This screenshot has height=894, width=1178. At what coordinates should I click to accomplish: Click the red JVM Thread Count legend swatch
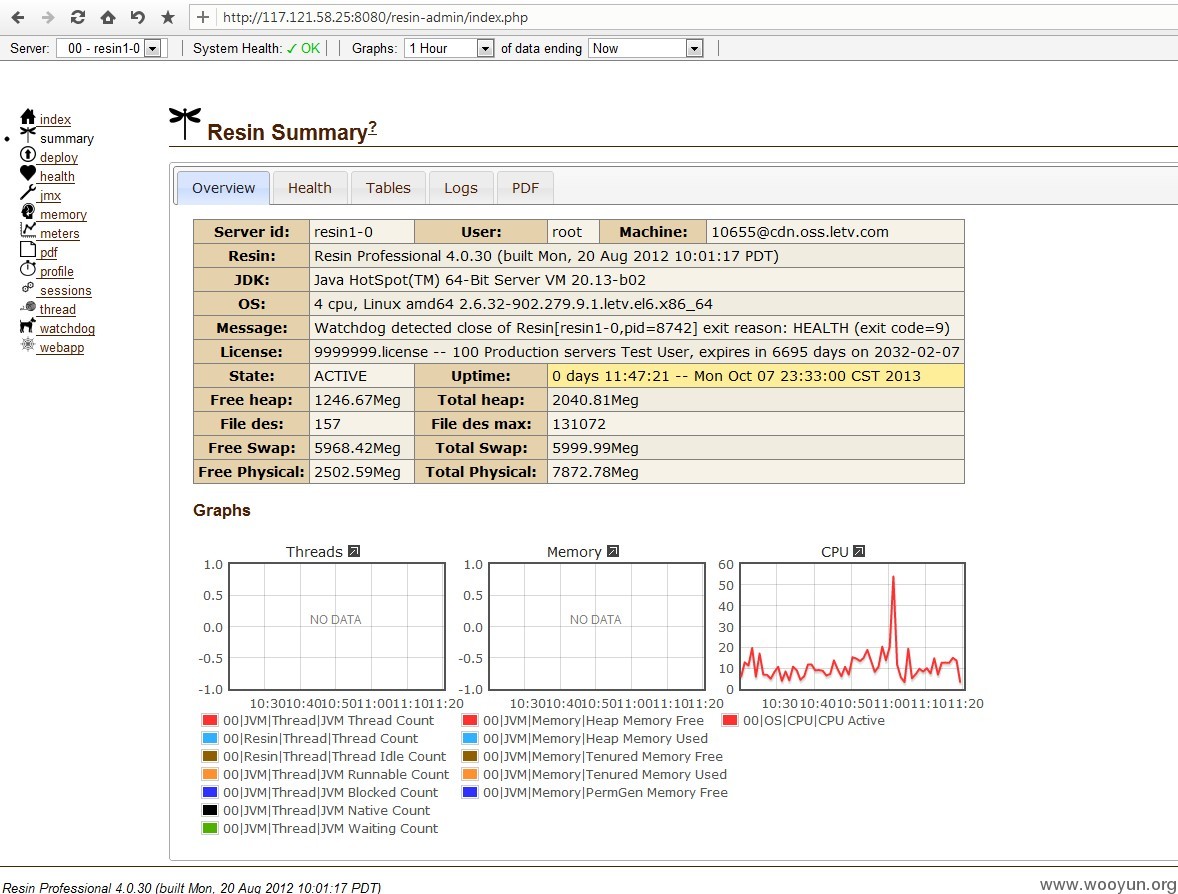(x=210, y=720)
